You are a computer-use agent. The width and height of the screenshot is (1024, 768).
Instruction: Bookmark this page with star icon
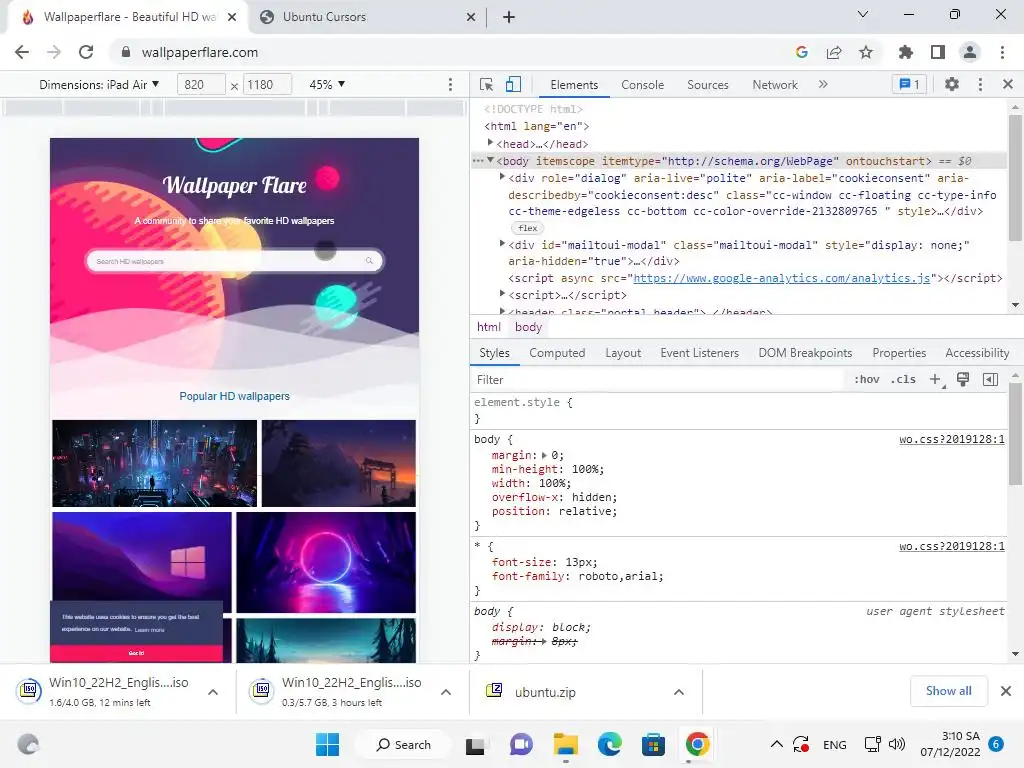(x=866, y=52)
